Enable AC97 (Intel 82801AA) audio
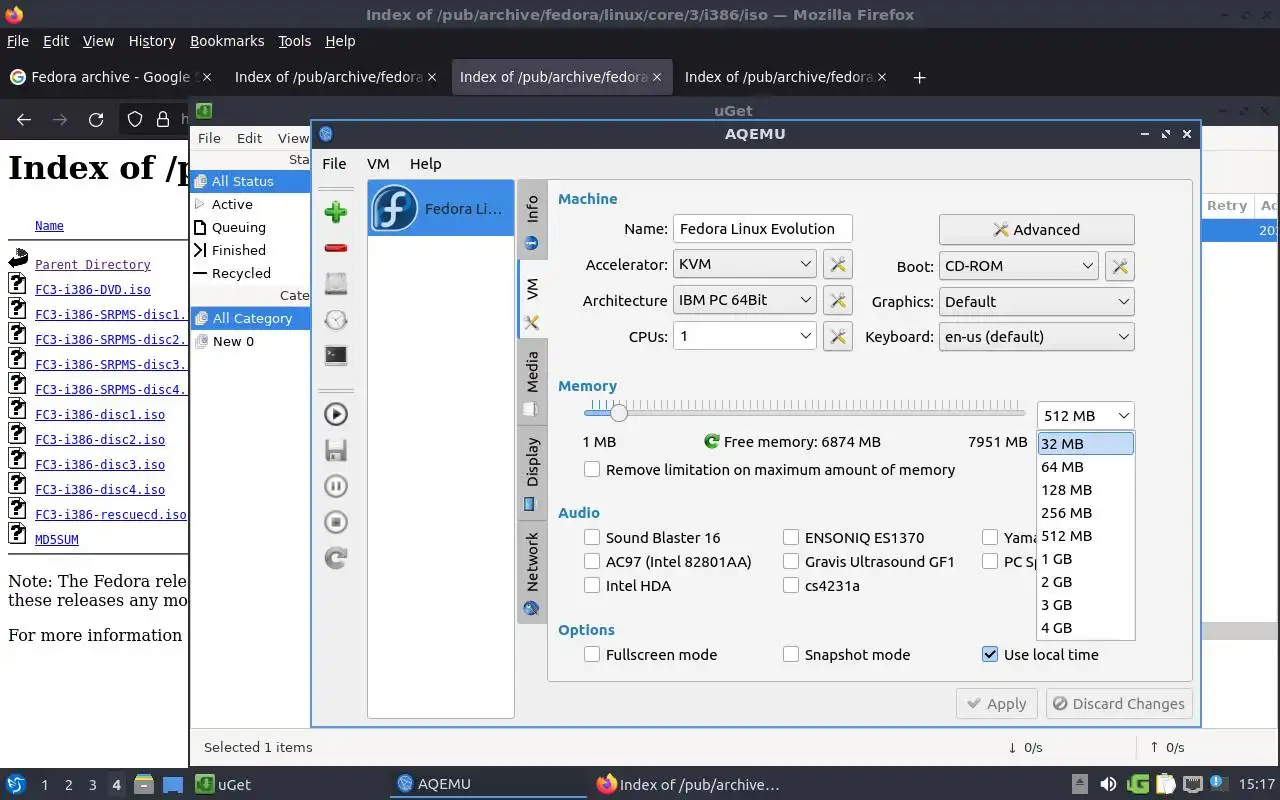 pos(592,561)
